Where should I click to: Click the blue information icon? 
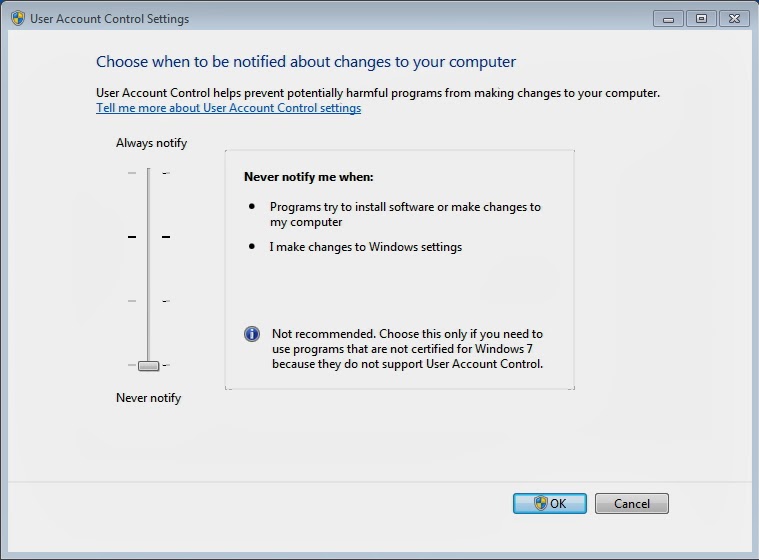(x=252, y=334)
